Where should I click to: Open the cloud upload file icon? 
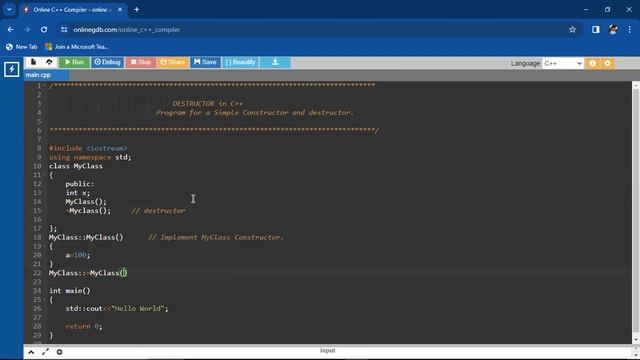click(49, 62)
